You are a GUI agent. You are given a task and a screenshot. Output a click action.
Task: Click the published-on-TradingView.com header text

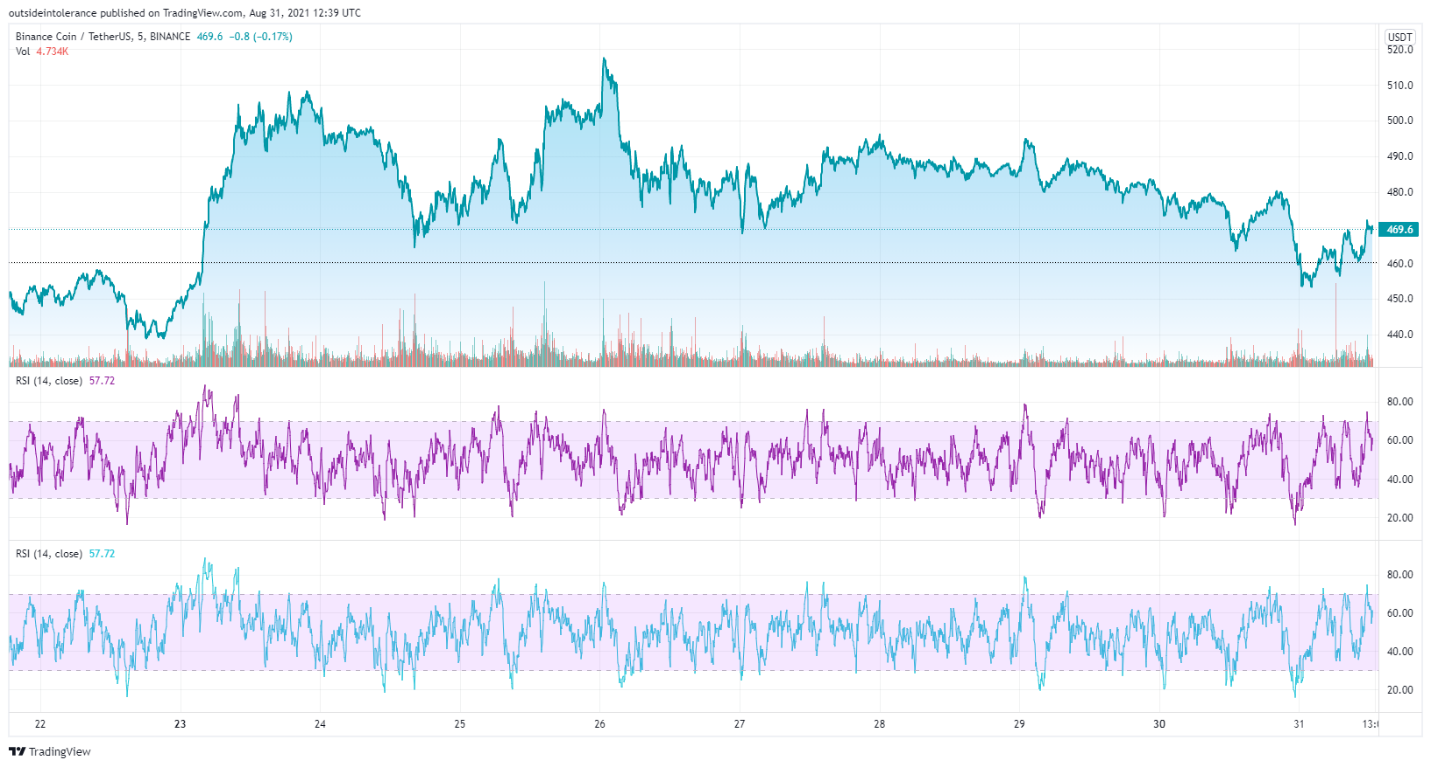click(185, 13)
